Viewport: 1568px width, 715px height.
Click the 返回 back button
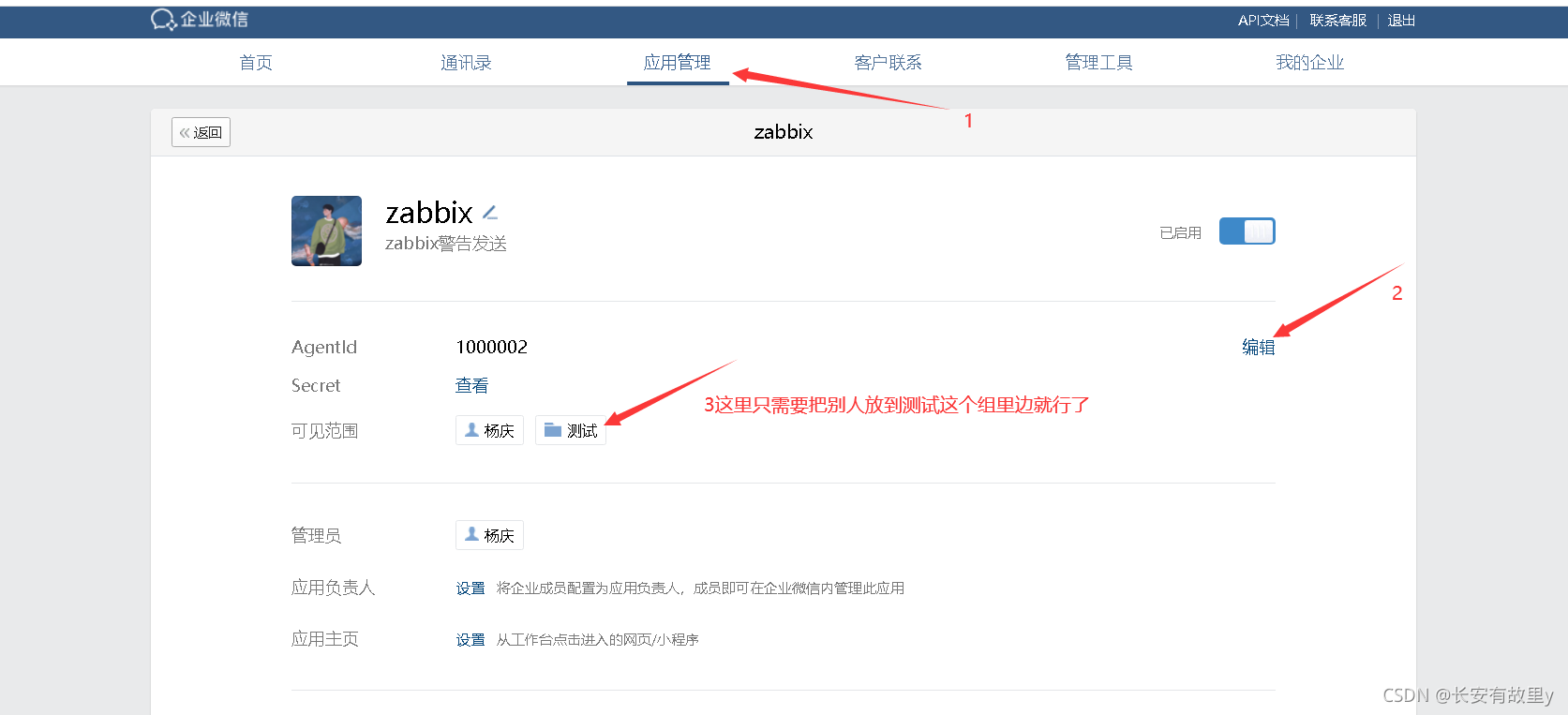pyautogui.click(x=201, y=132)
